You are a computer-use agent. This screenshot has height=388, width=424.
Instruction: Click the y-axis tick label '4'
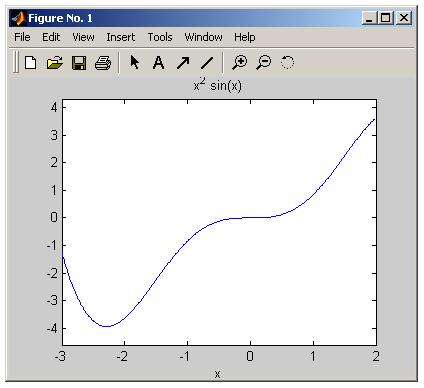click(x=54, y=107)
